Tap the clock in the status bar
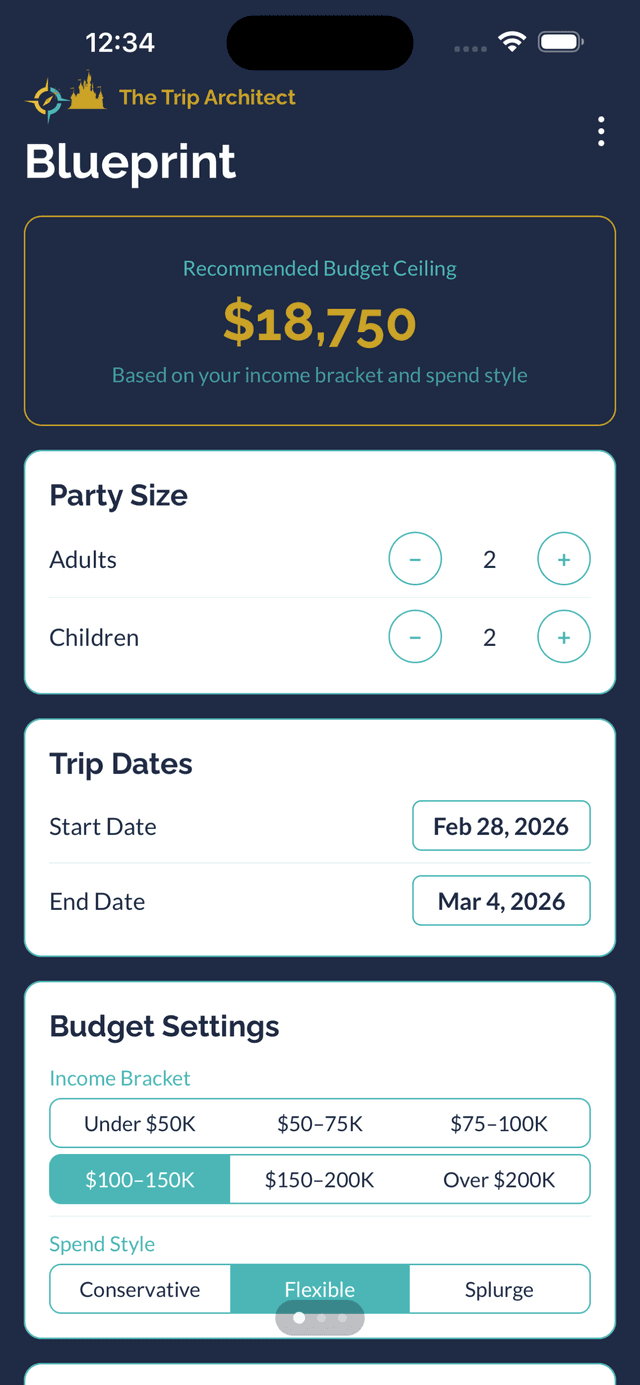This screenshot has width=640, height=1385. [x=122, y=42]
